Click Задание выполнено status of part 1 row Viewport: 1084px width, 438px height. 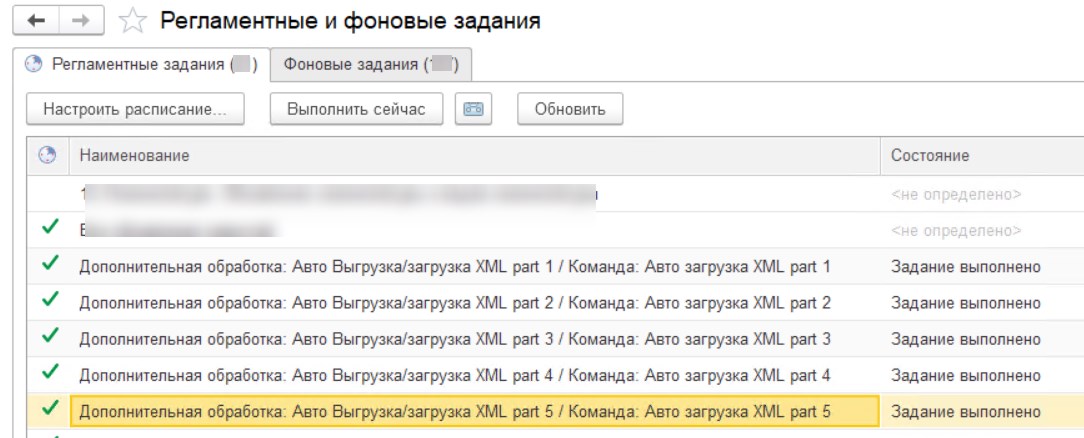[x=966, y=267]
